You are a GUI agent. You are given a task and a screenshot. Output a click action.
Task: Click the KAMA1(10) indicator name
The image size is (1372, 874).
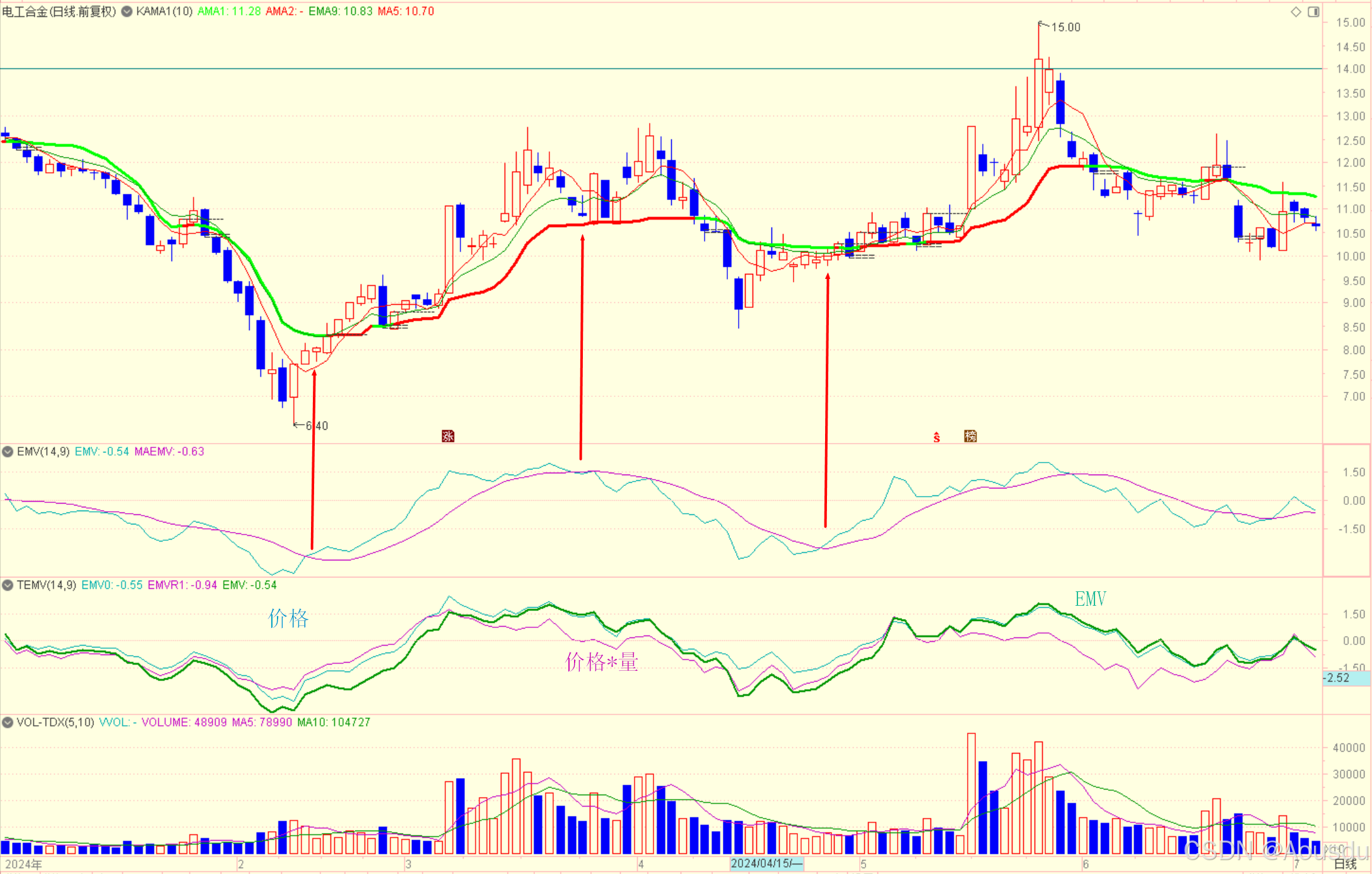[164, 11]
